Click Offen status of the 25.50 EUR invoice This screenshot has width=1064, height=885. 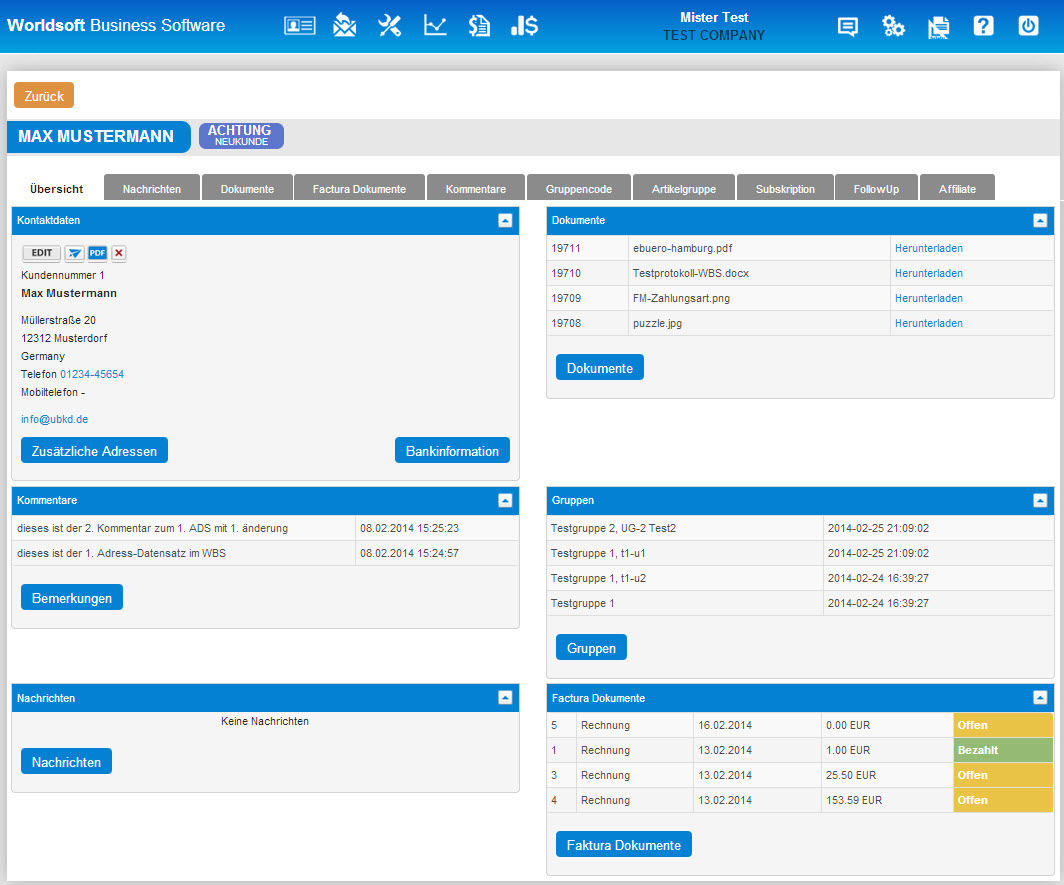pyautogui.click(x=1003, y=775)
